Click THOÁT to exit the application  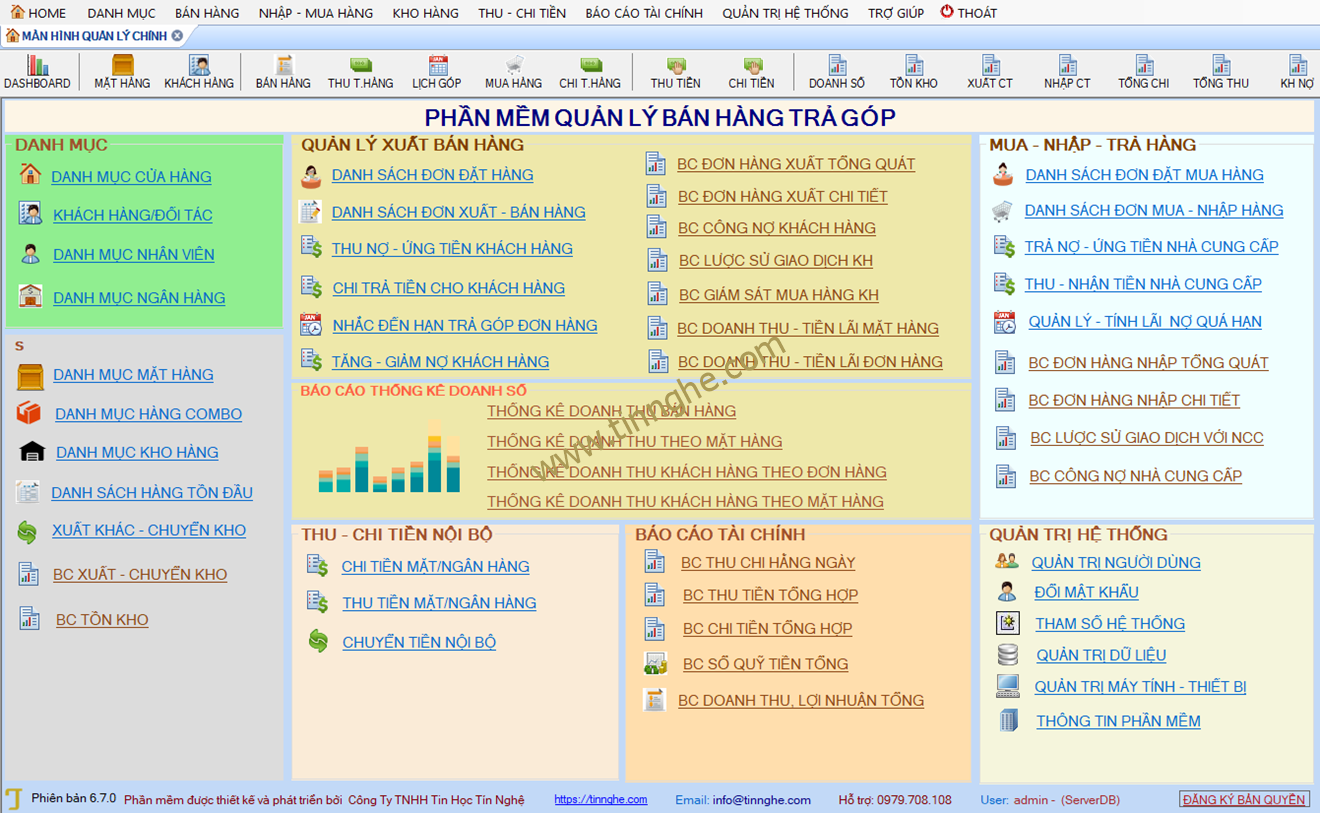click(x=969, y=13)
